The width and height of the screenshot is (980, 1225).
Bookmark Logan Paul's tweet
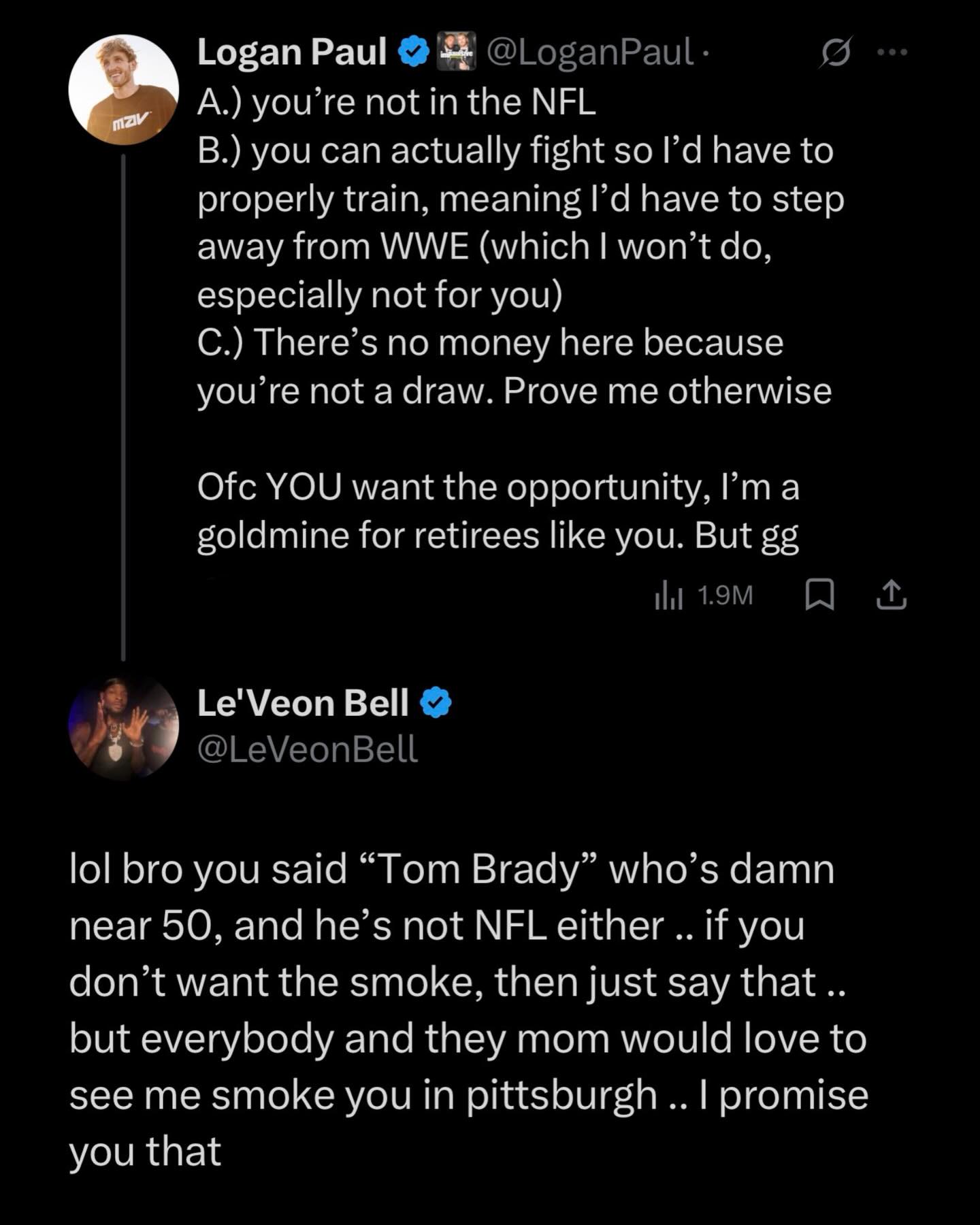(819, 595)
